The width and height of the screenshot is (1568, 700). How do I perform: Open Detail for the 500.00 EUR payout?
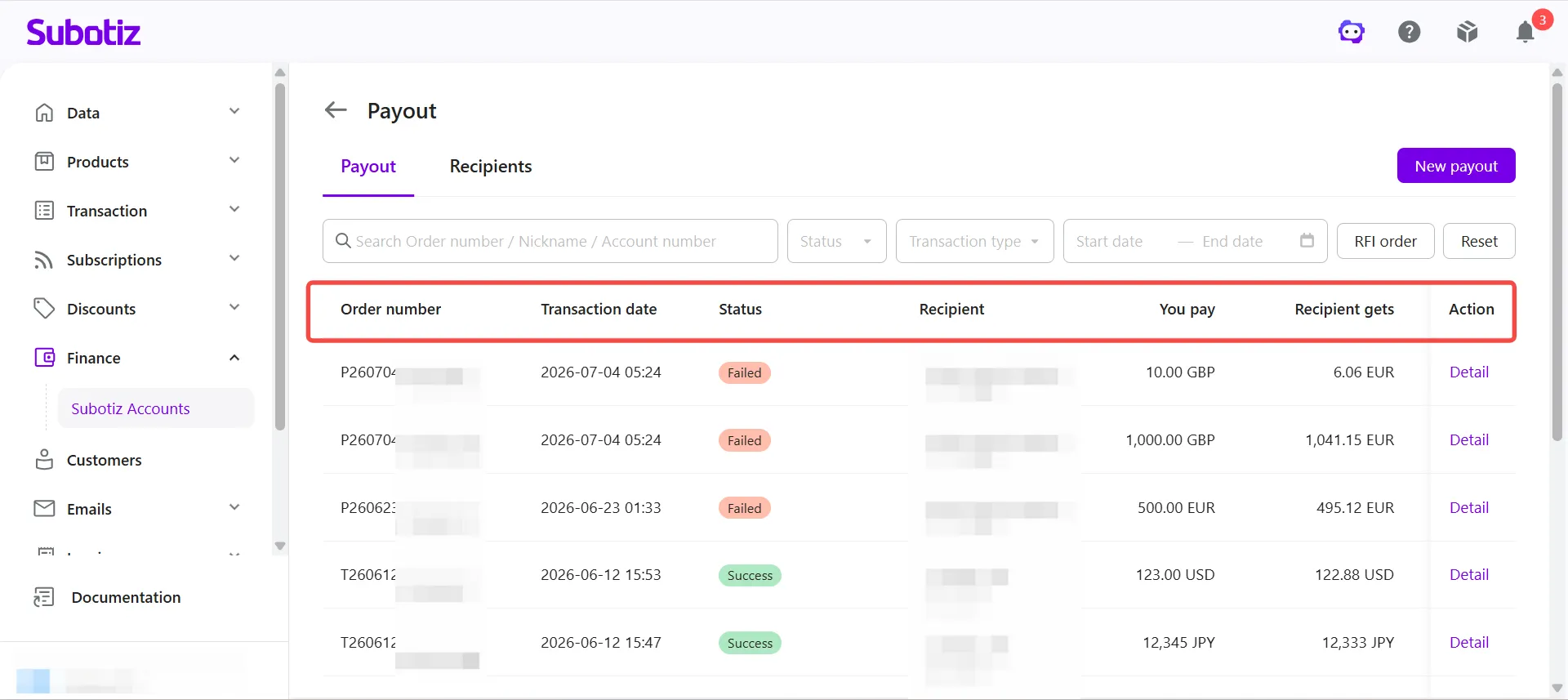pos(1468,508)
